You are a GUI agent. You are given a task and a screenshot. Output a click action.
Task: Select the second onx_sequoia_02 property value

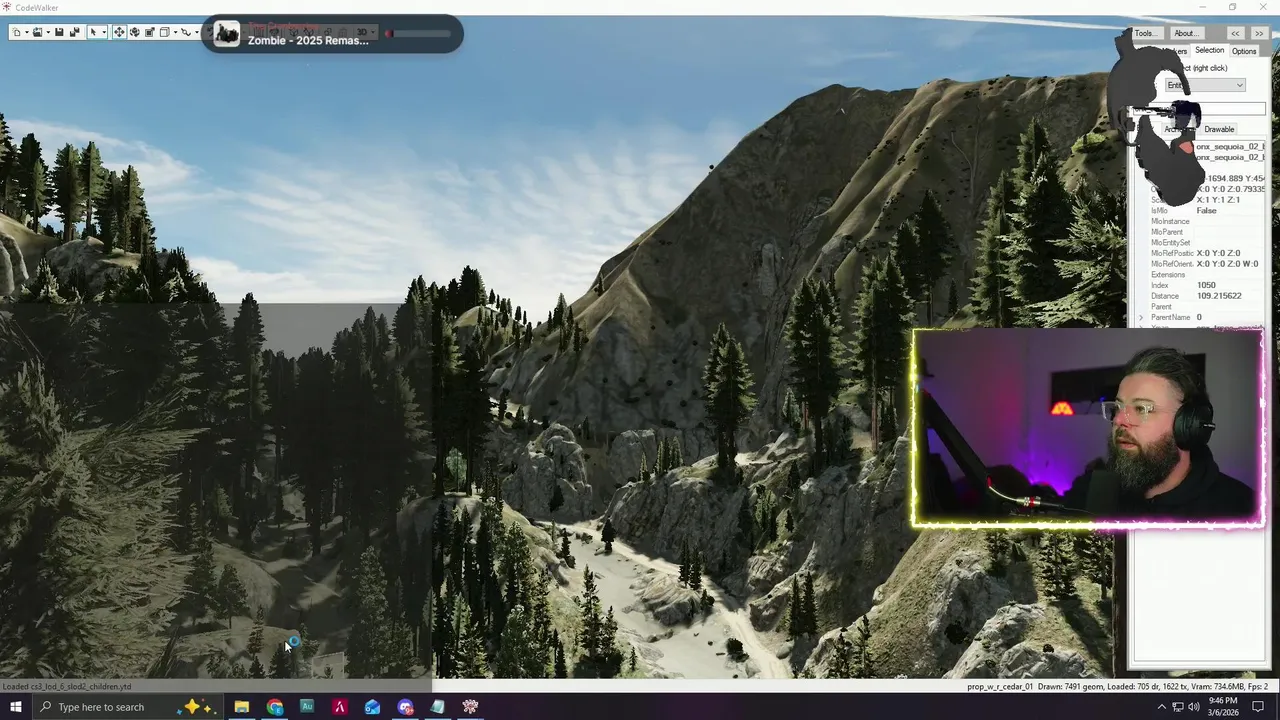click(1230, 157)
